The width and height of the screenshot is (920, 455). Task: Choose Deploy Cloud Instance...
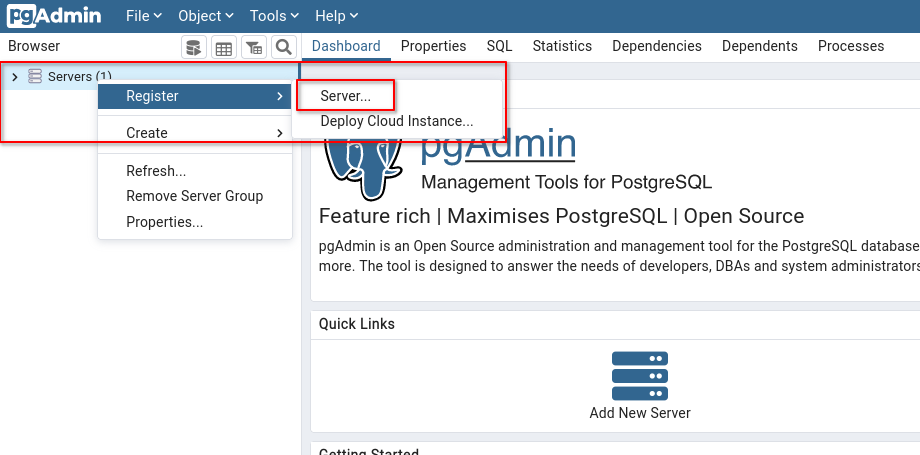pyautogui.click(x=397, y=122)
